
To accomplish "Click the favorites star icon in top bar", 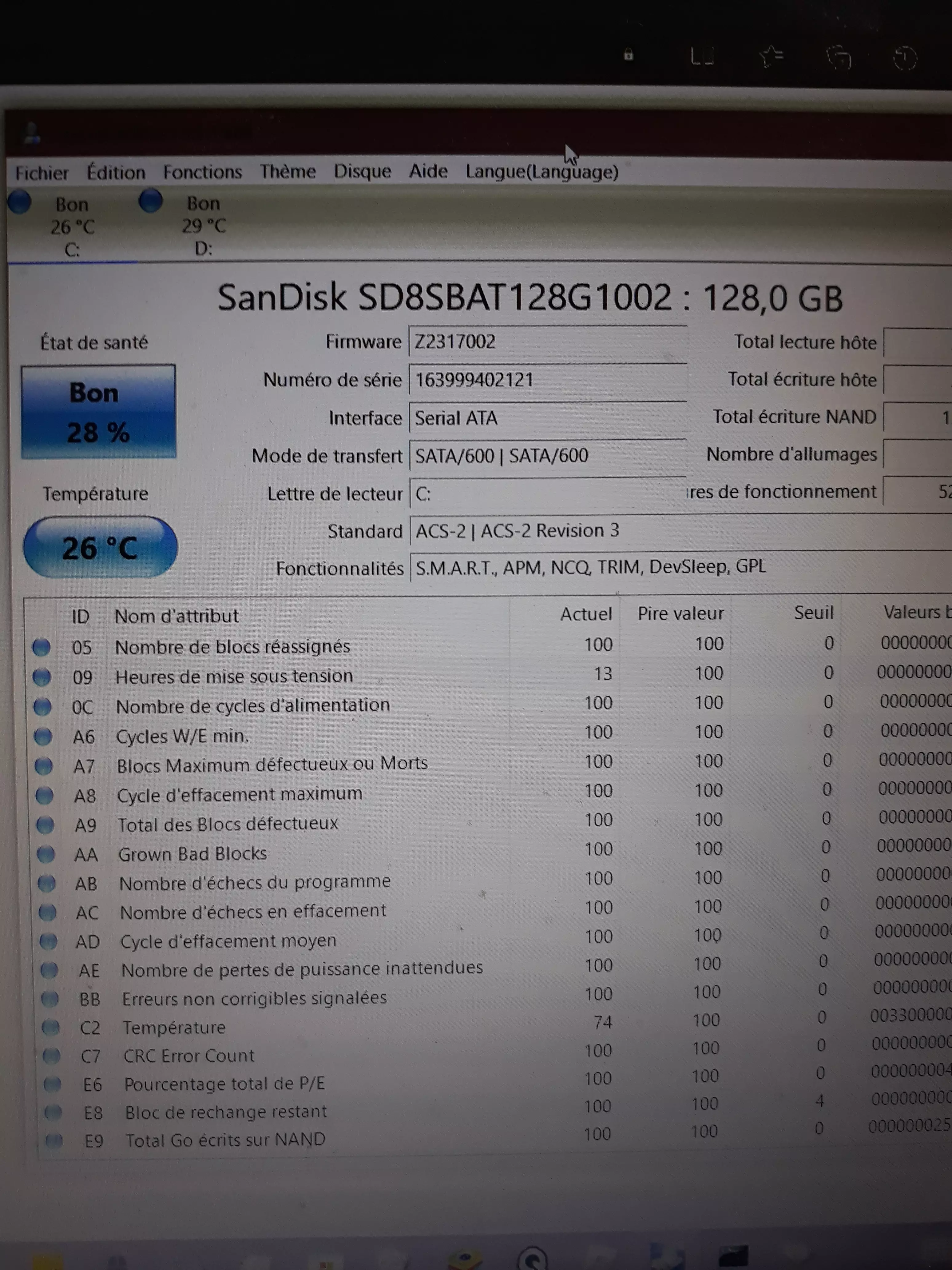I will coord(771,57).
